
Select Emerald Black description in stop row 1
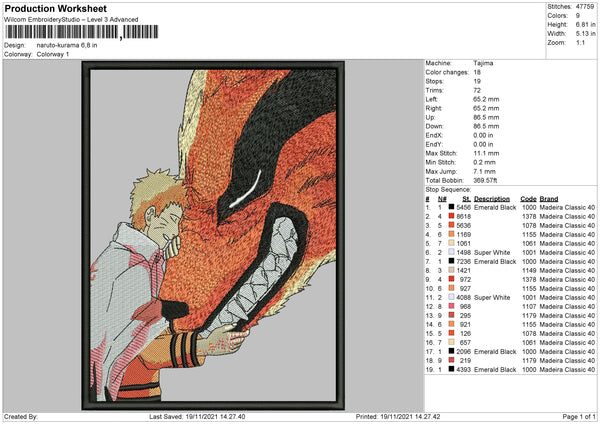[495, 207]
